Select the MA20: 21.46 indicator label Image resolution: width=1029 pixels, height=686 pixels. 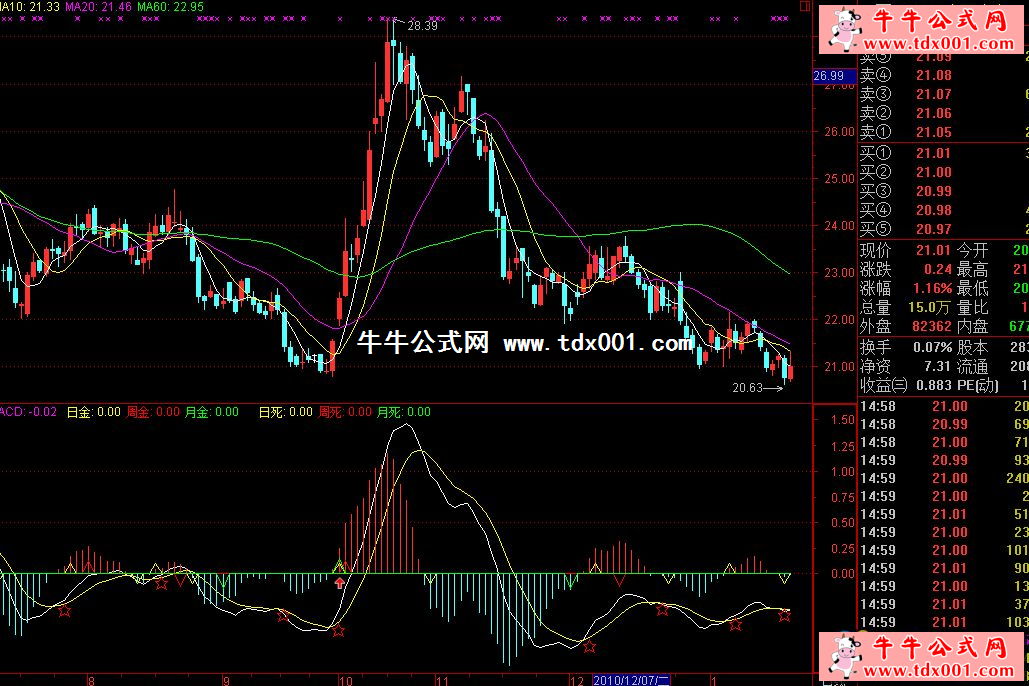(98, 7)
